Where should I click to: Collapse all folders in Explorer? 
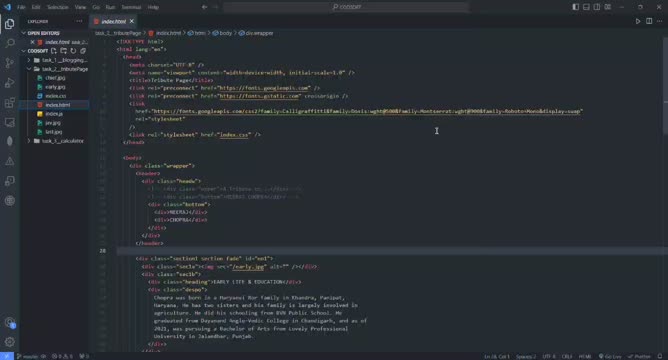click(83, 51)
